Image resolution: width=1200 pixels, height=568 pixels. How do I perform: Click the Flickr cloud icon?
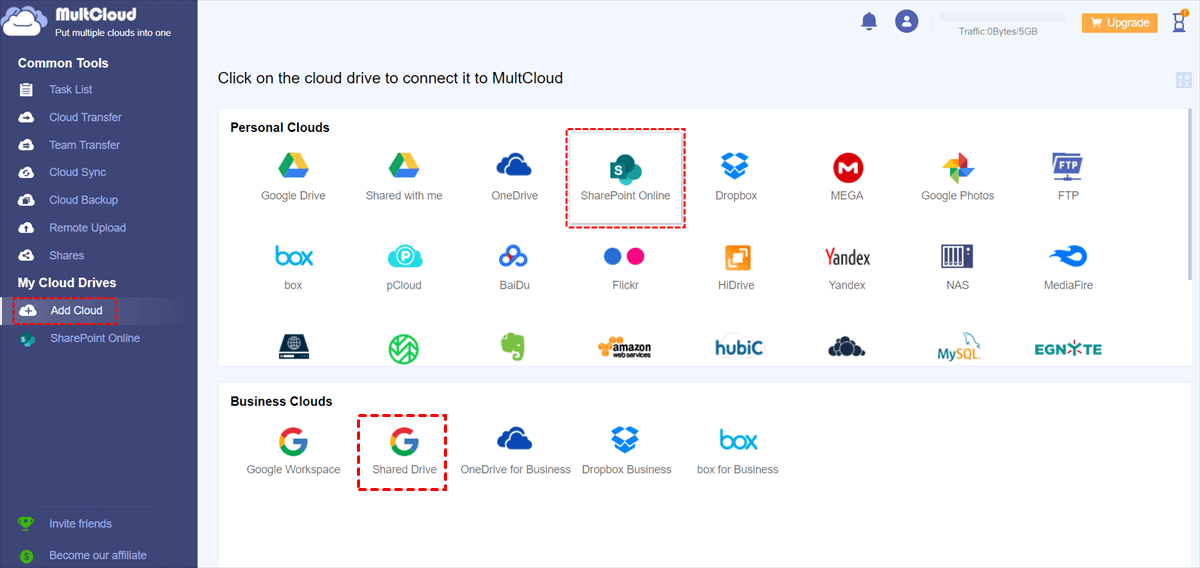tap(625, 266)
